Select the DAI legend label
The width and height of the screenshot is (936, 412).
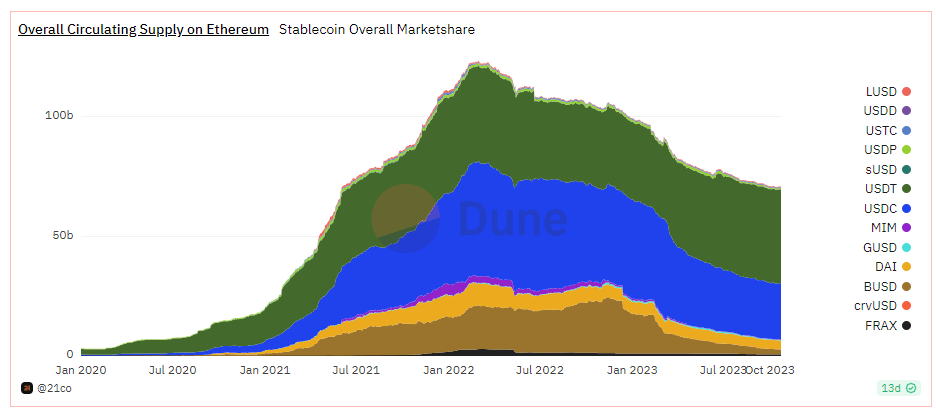tap(888, 267)
